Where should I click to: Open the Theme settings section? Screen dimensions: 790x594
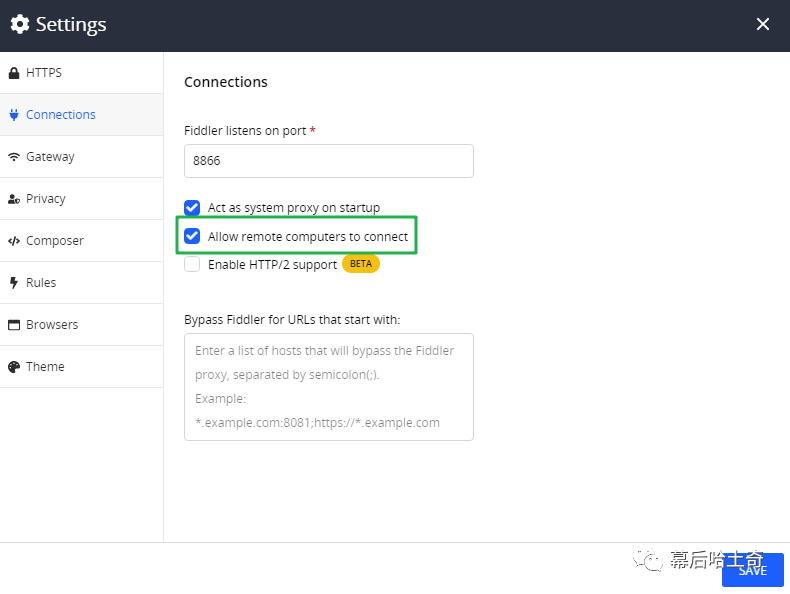tap(82, 367)
